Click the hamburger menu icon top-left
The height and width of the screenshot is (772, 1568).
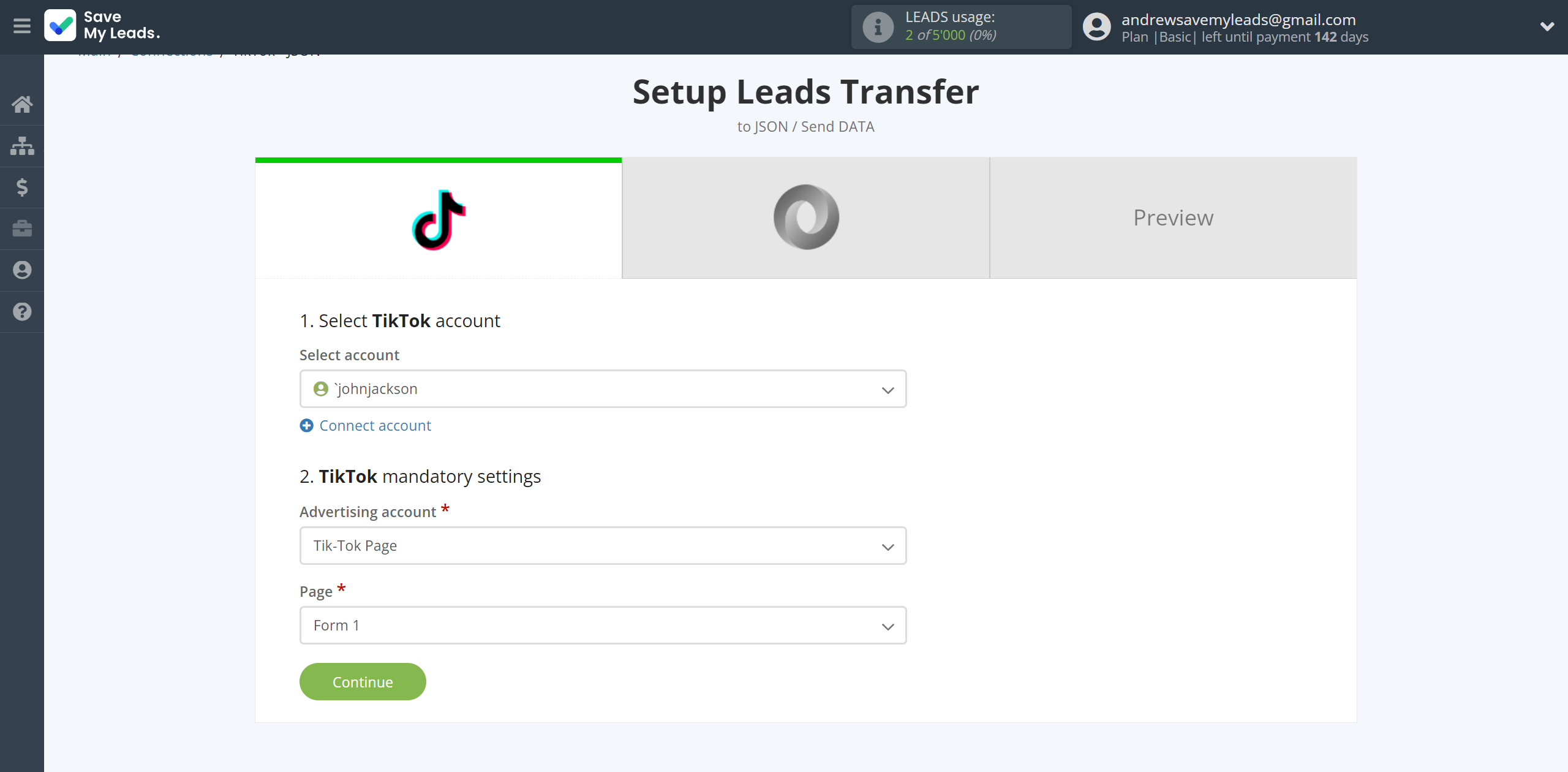[x=22, y=27]
